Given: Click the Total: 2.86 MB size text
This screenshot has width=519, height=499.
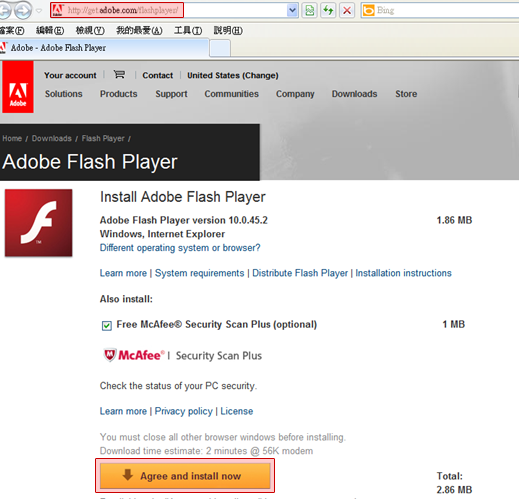Looking at the screenshot, I should click(x=454, y=483).
